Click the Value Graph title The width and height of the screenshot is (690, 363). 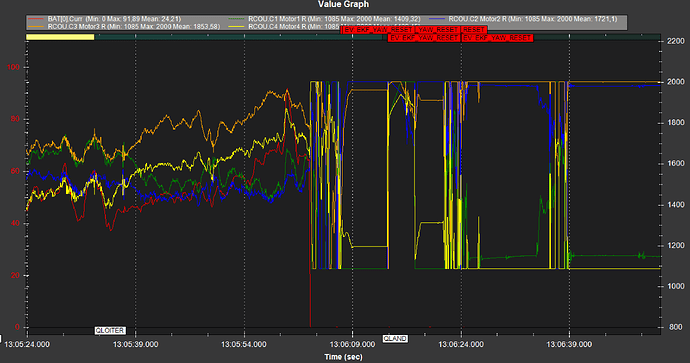click(343, 4)
